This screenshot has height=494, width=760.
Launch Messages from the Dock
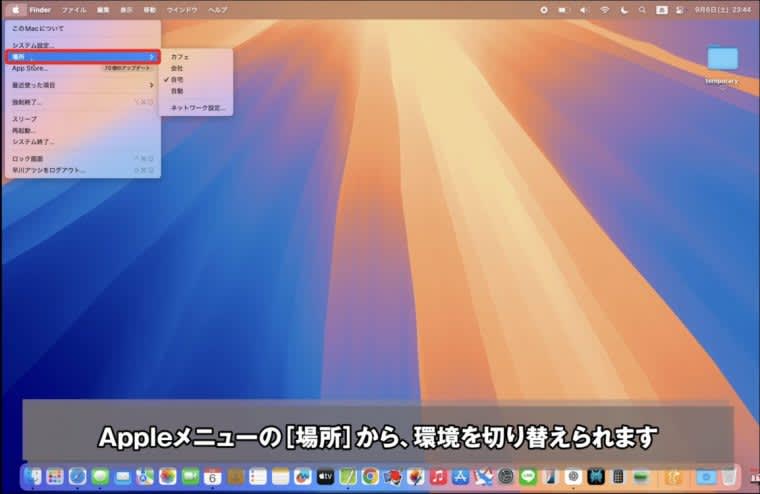(100, 477)
